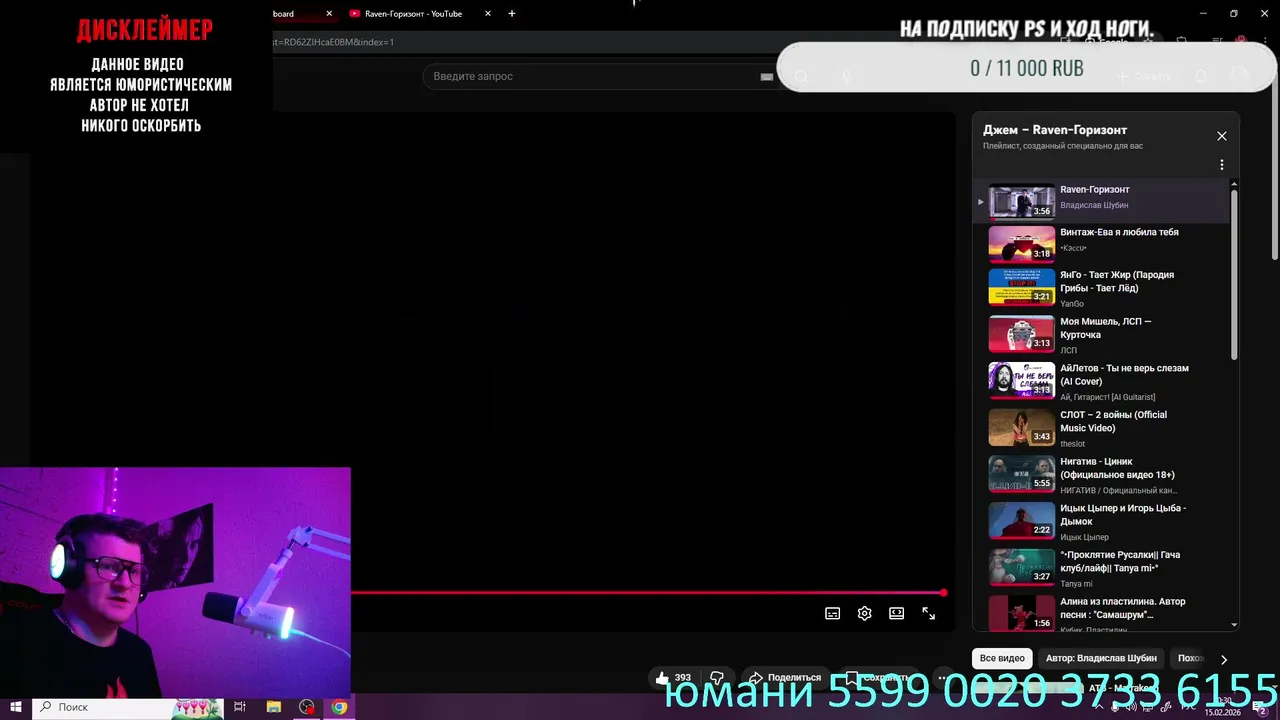This screenshot has height=720, width=1280.
Task: Open a new browser tab
Action: click(x=512, y=14)
